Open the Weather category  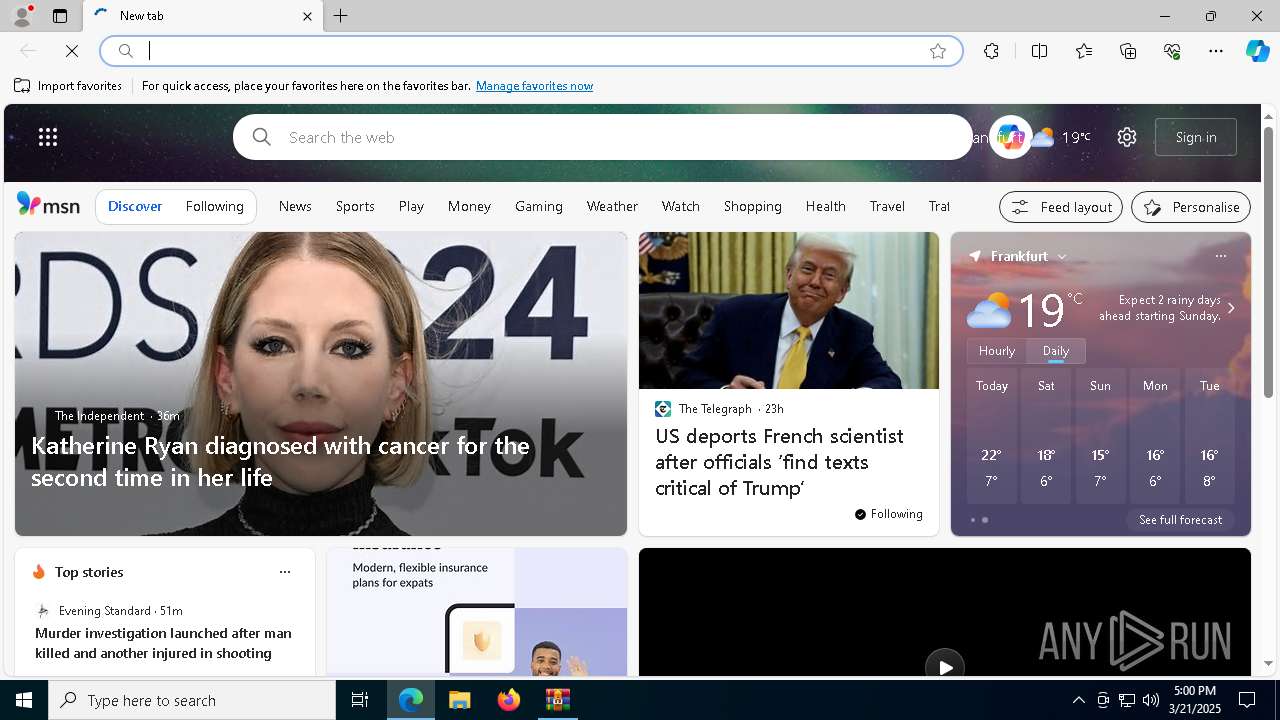point(612,206)
